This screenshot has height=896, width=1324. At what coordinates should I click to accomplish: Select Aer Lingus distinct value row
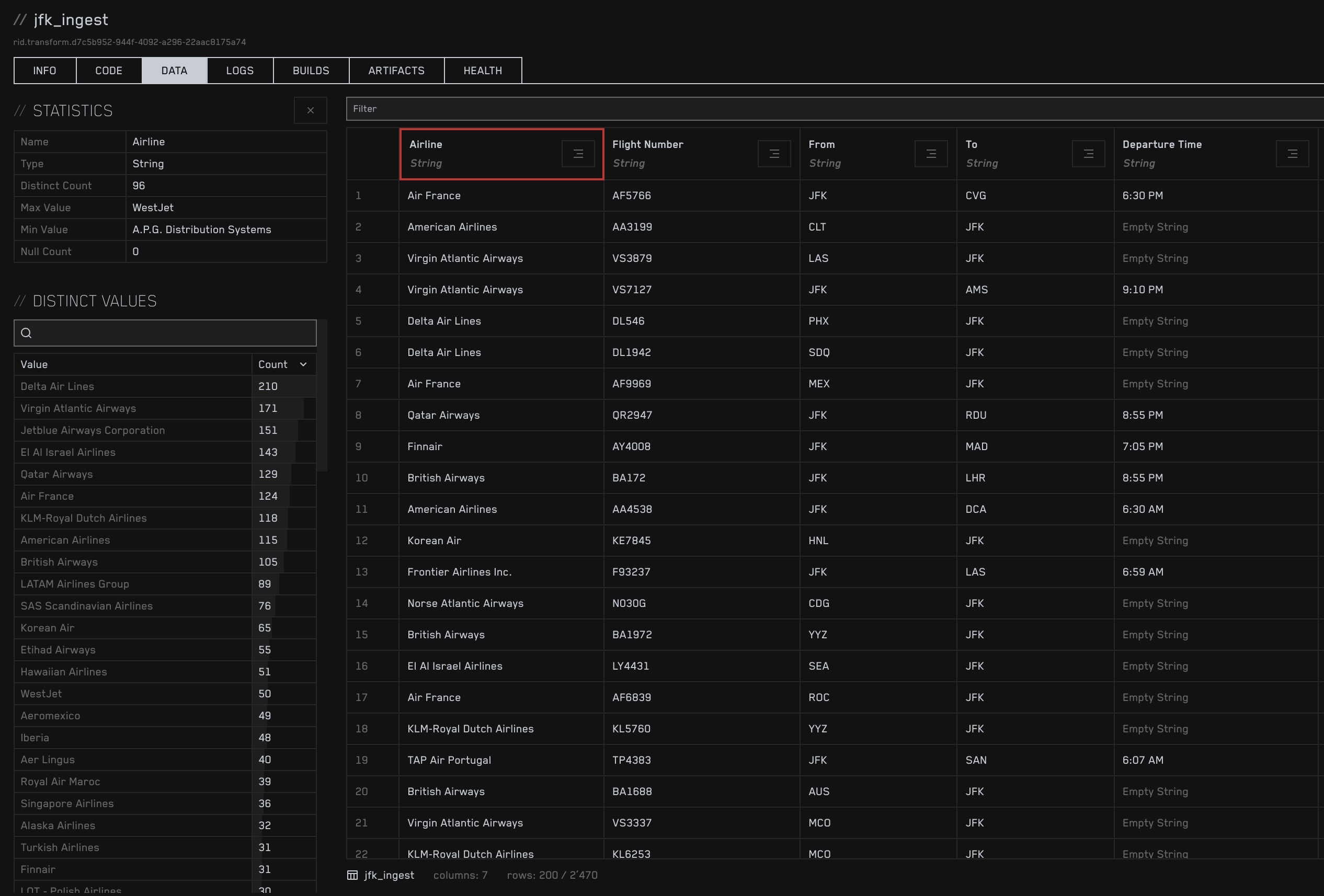tap(165, 760)
